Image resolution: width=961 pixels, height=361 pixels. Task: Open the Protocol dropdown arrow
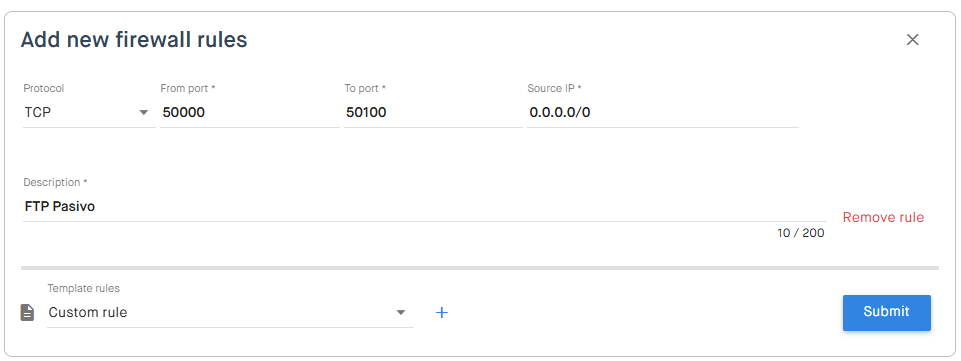pyautogui.click(x=144, y=113)
